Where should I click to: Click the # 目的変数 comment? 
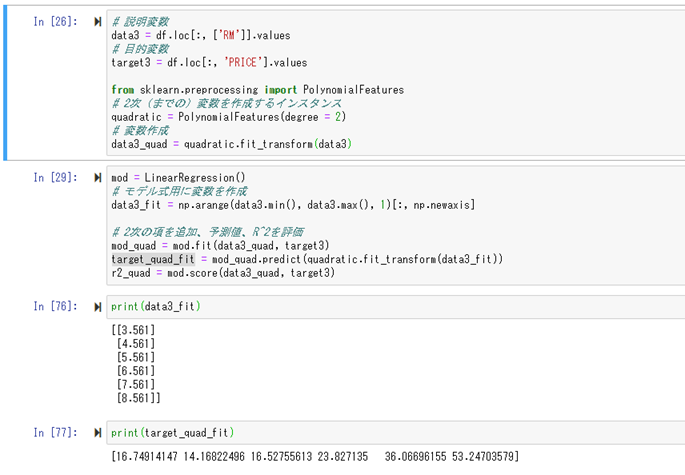pos(140,49)
